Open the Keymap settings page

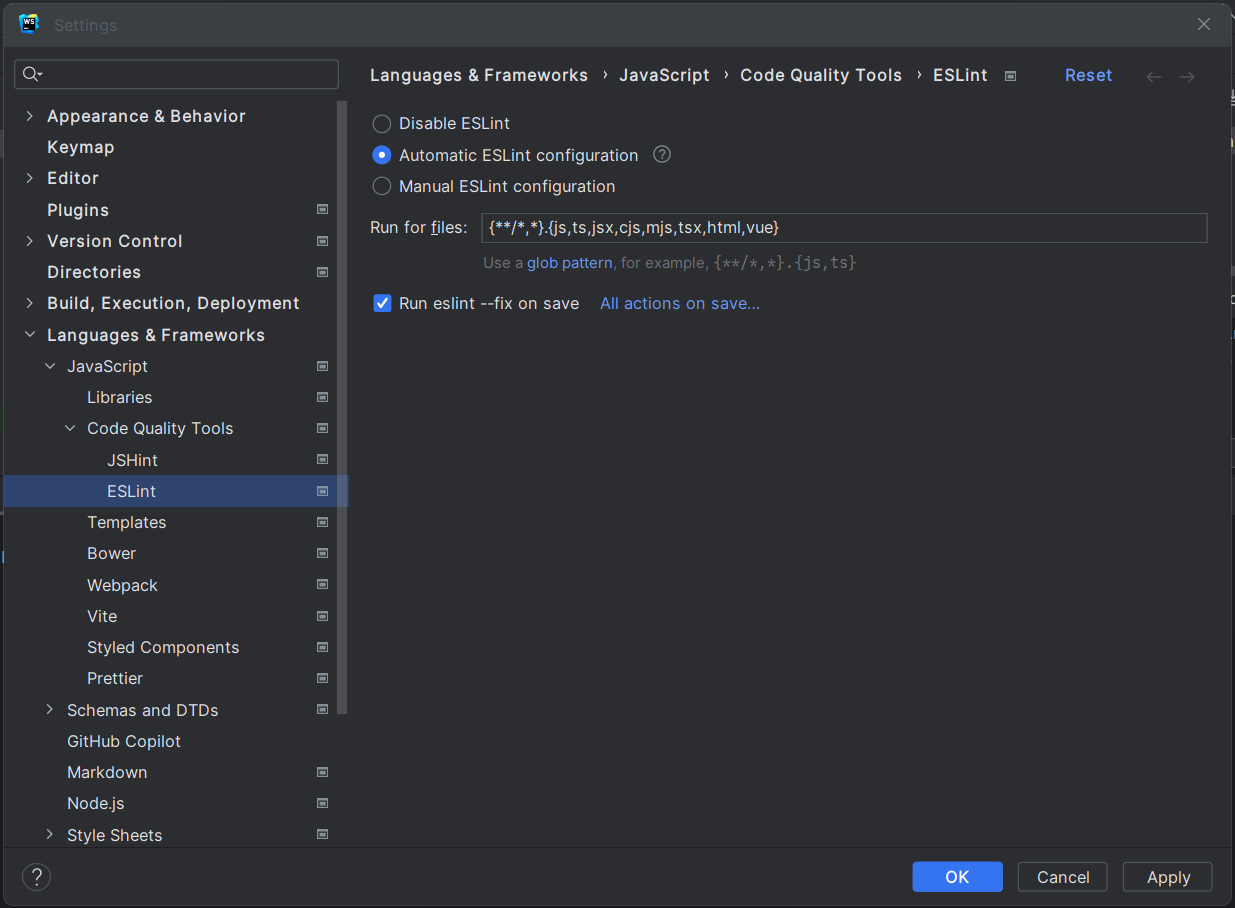pyautogui.click(x=80, y=147)
